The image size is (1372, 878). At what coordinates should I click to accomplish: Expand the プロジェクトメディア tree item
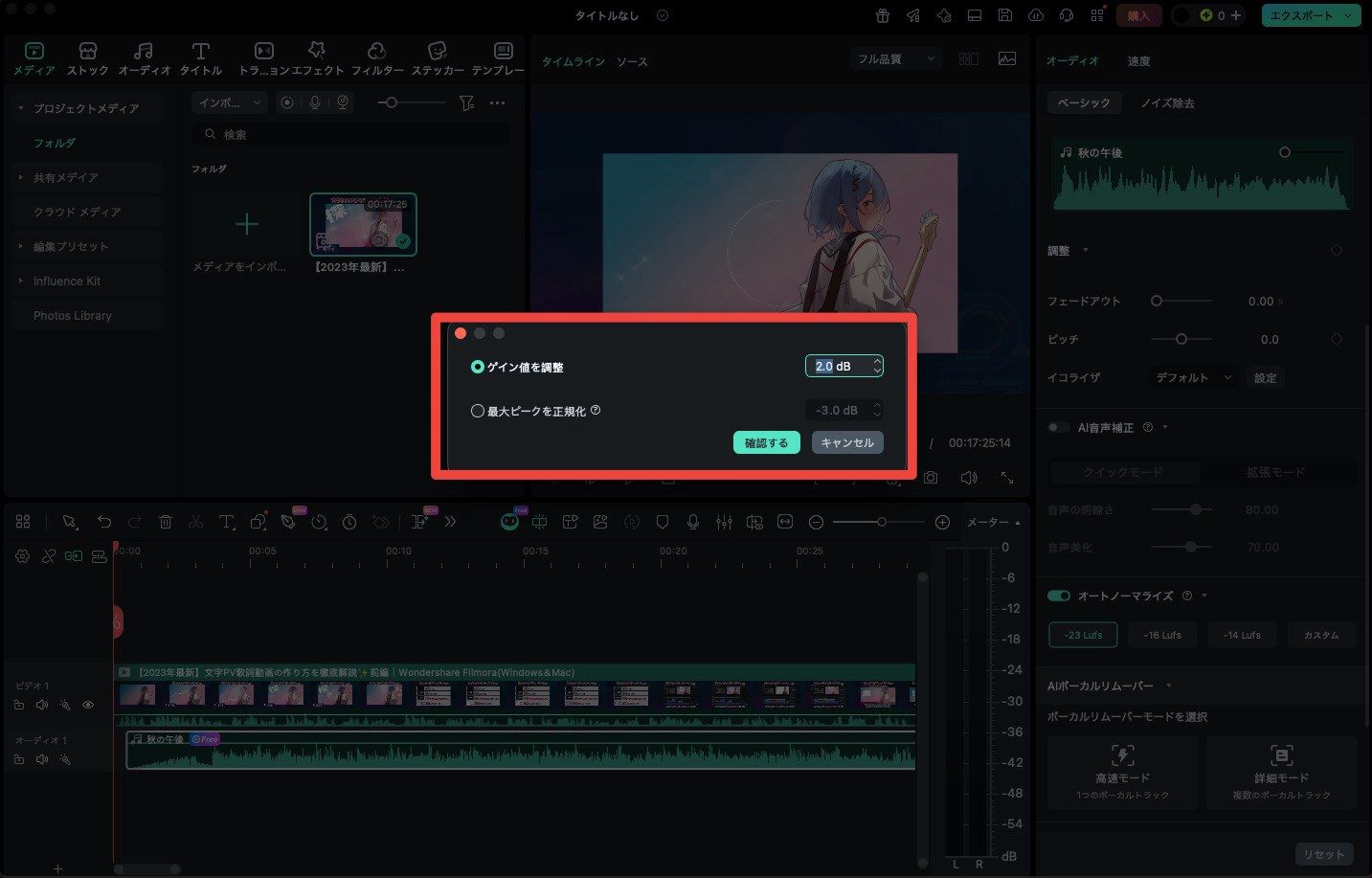coord(21,108)
